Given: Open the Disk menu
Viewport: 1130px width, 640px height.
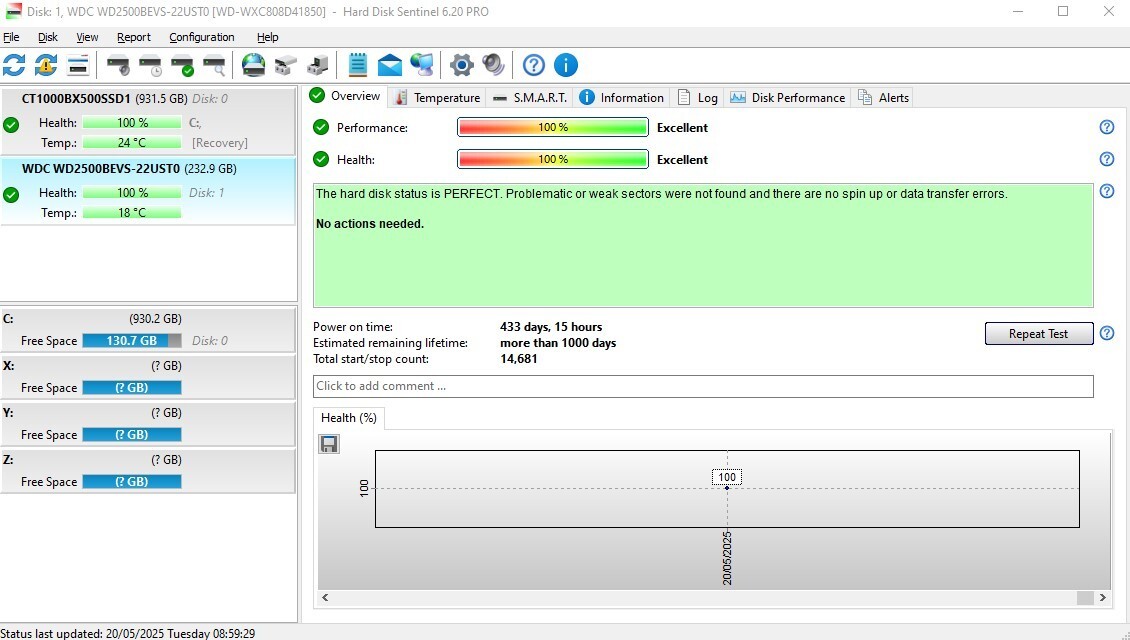Looking at the screenshot, I should [x=48, y=37].
